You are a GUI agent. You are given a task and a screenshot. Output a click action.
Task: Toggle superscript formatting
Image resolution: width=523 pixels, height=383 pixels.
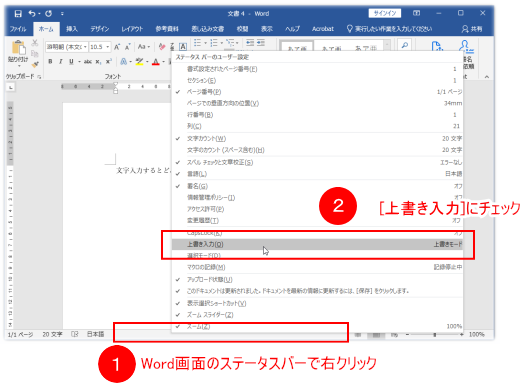coord(108,62)
